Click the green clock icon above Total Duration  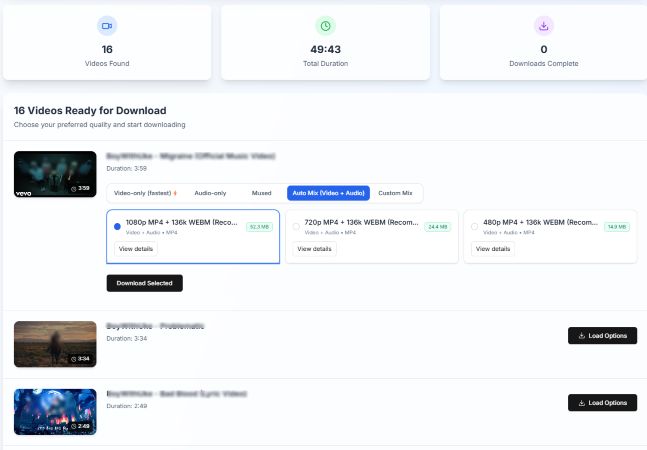(325, 25)
